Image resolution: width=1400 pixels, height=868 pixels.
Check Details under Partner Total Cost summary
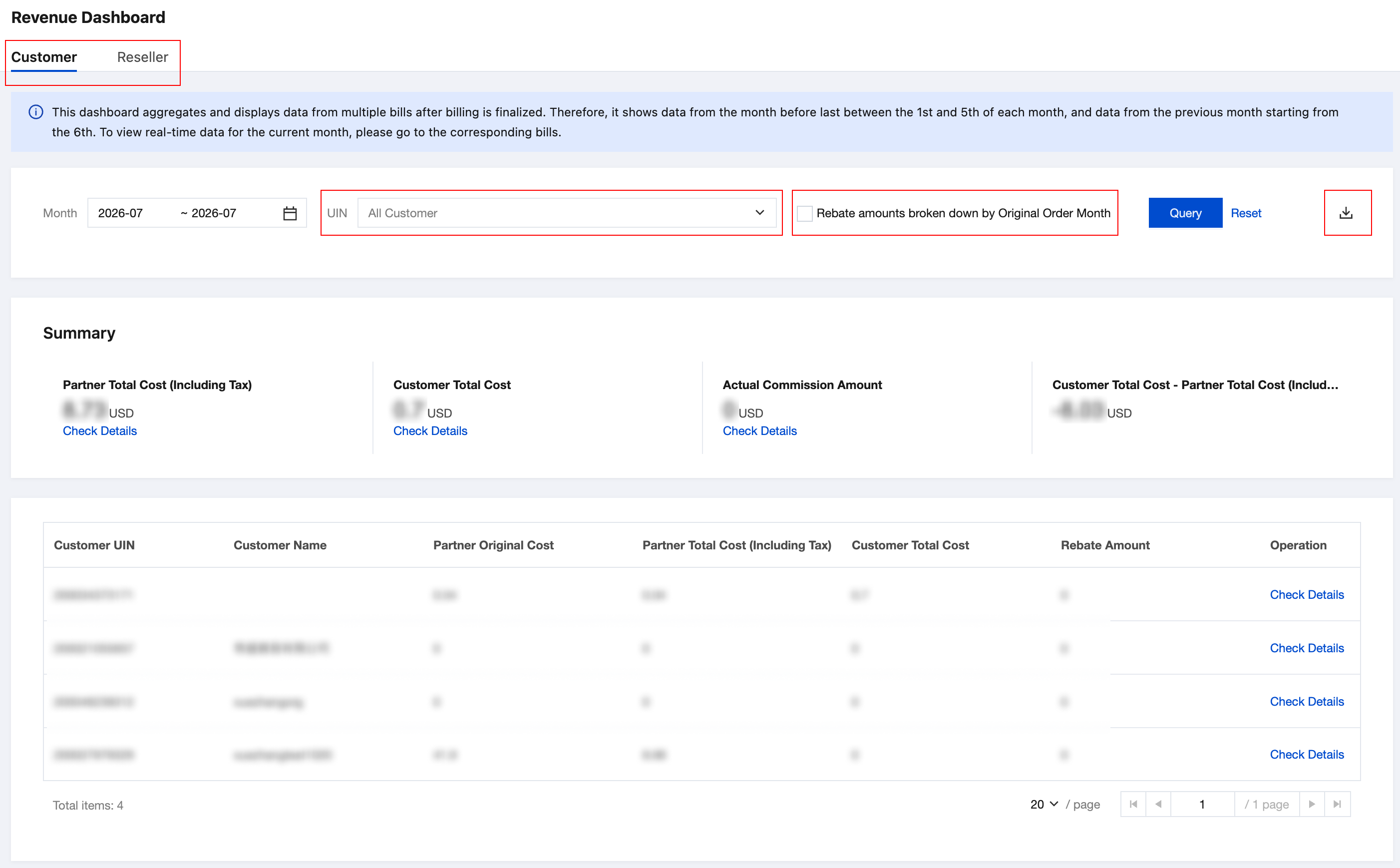coord(100,431)
